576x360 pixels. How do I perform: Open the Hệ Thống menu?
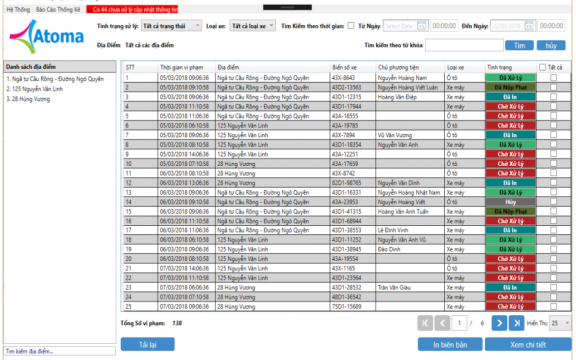click(18, 9)
